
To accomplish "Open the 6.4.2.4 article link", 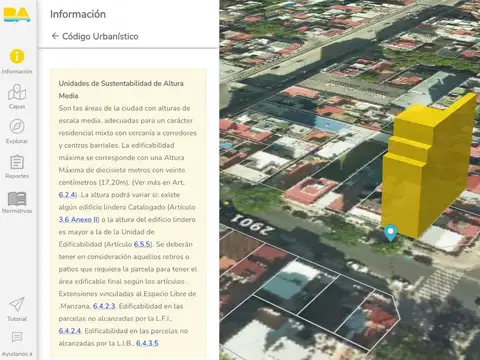I will (70, 331).
